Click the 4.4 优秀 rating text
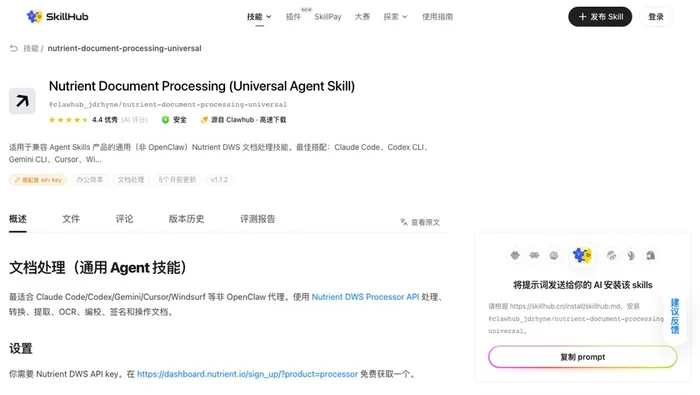 pos(105,120)
